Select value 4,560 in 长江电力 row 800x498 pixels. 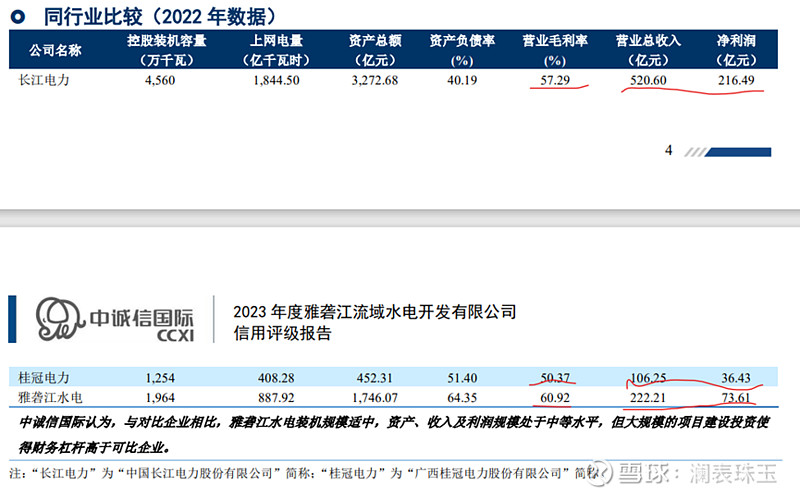tap(160, 80)
